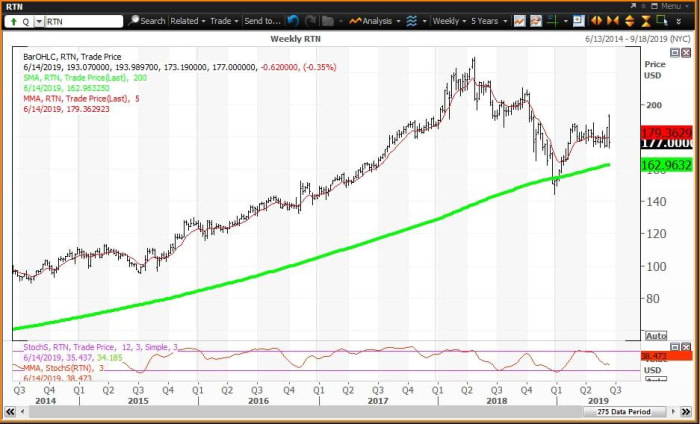
Task: Click the red 38.473 stochastic value label
Action: [667, 356]
